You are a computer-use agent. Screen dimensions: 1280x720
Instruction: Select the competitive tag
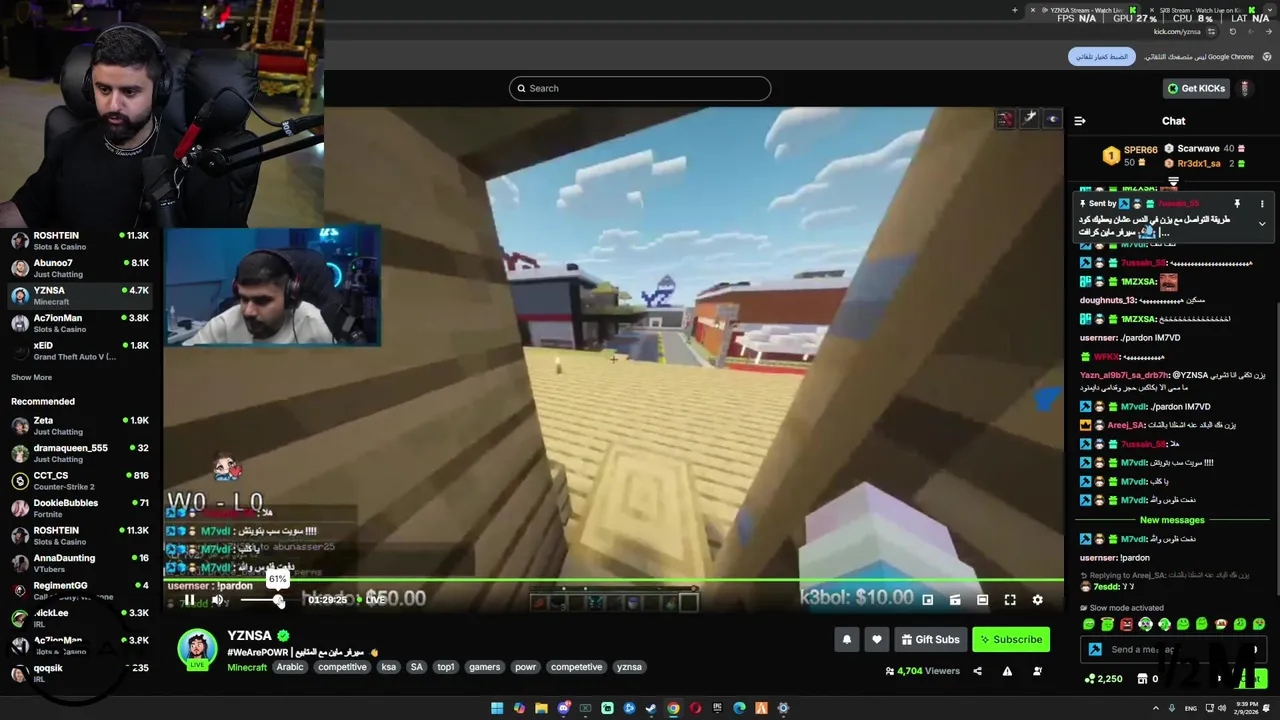coord(342,667)
